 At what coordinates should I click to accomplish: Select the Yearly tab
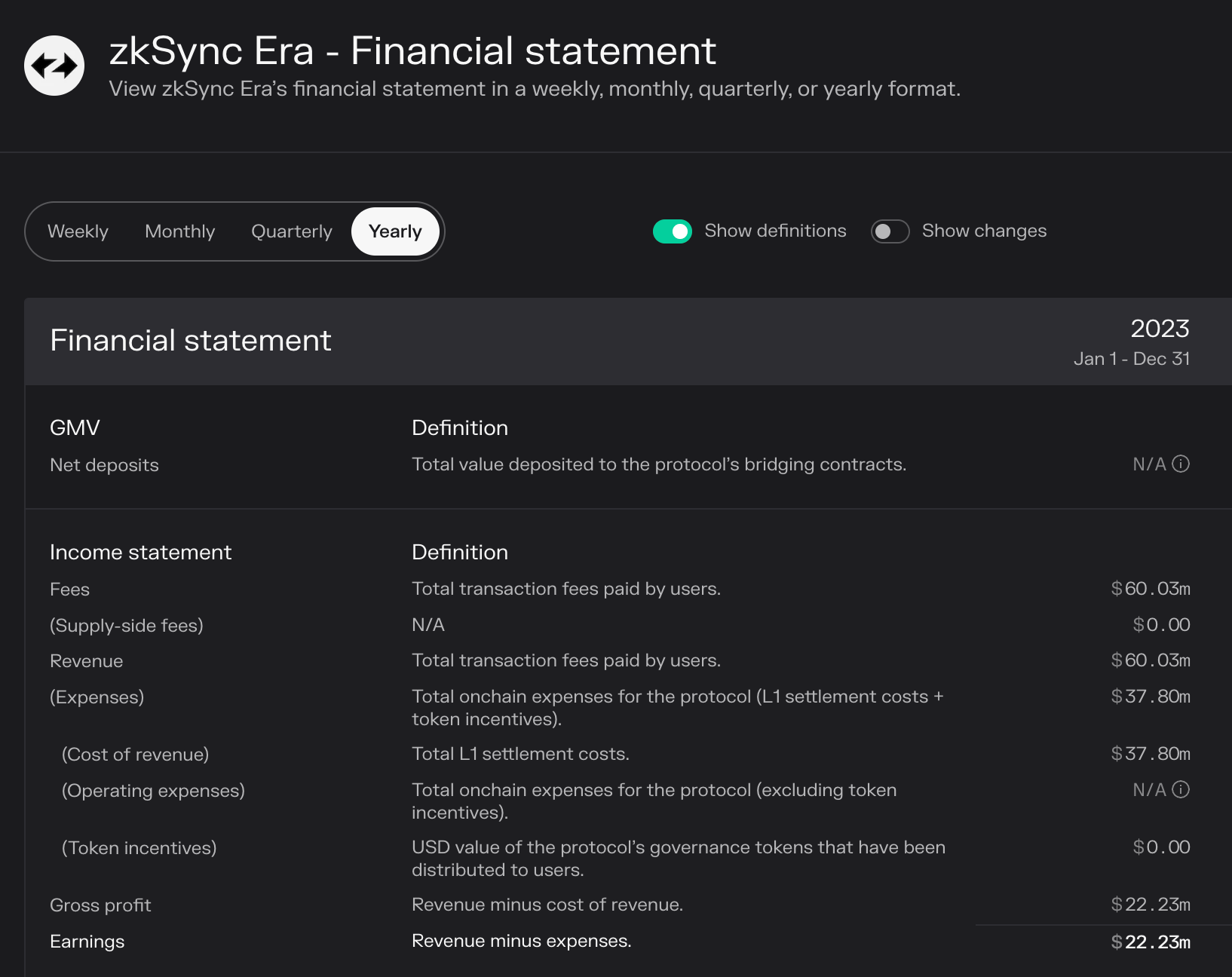(x=396, y=231)
